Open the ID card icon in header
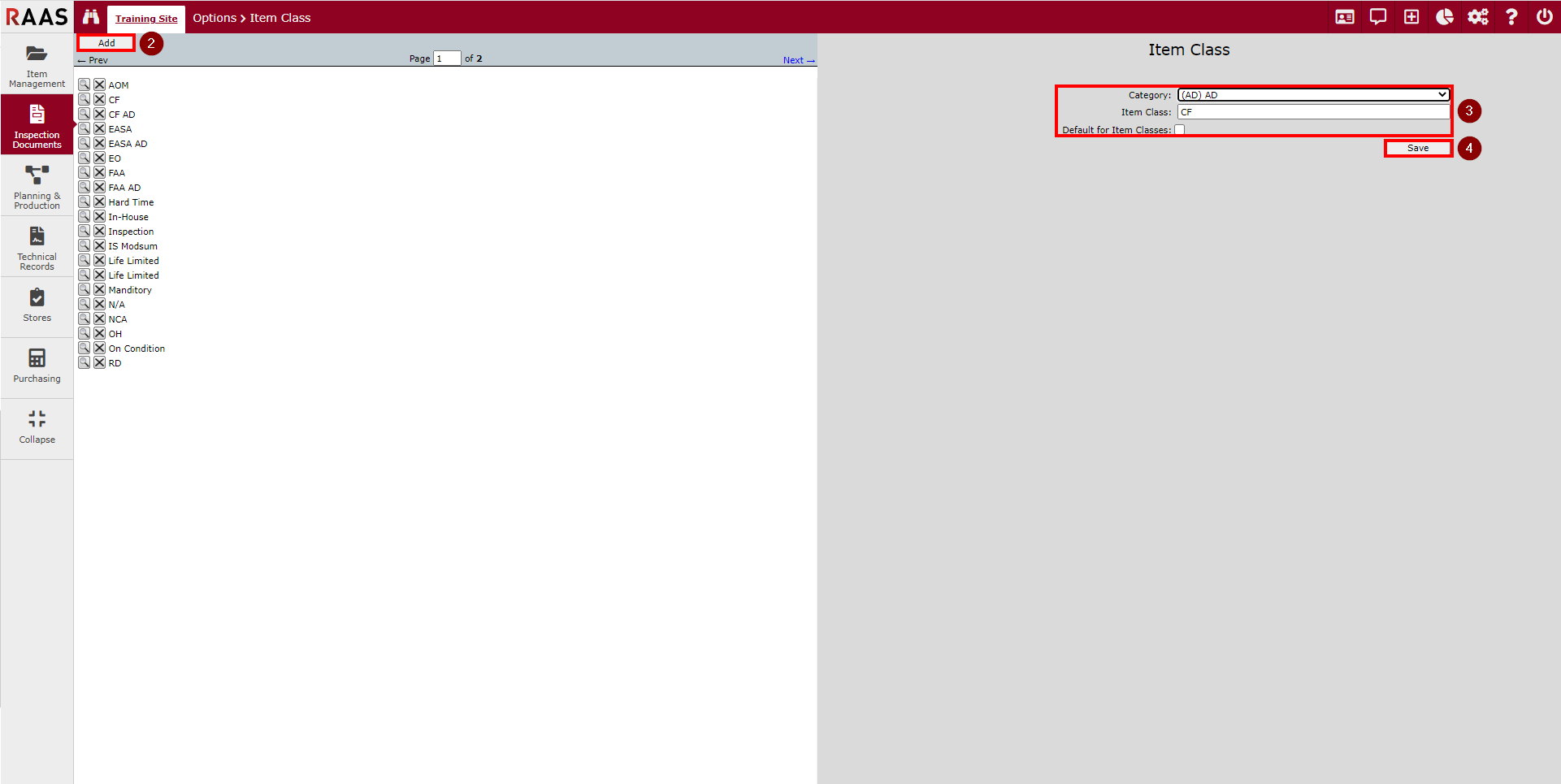The width and height of the screenshot is (1561, 784). 1345,17
